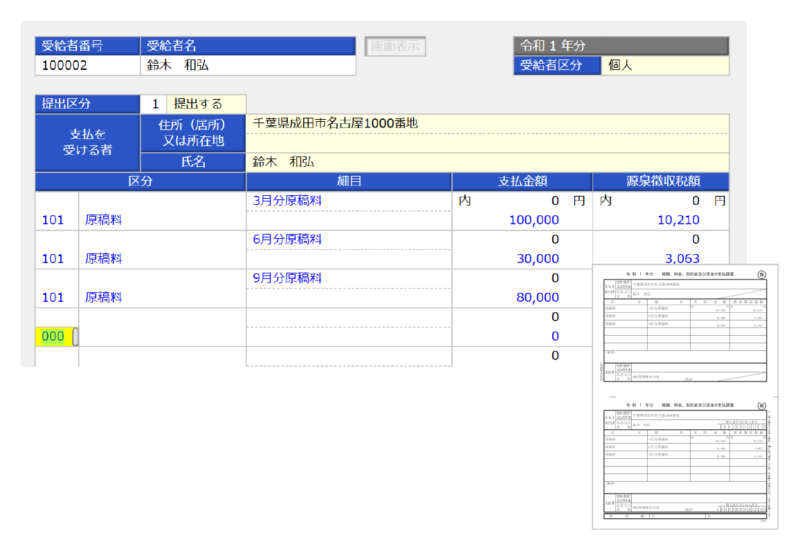Select recipient number field 100002
This screenshot has width=800, height=551.
[x=88, y=65]
